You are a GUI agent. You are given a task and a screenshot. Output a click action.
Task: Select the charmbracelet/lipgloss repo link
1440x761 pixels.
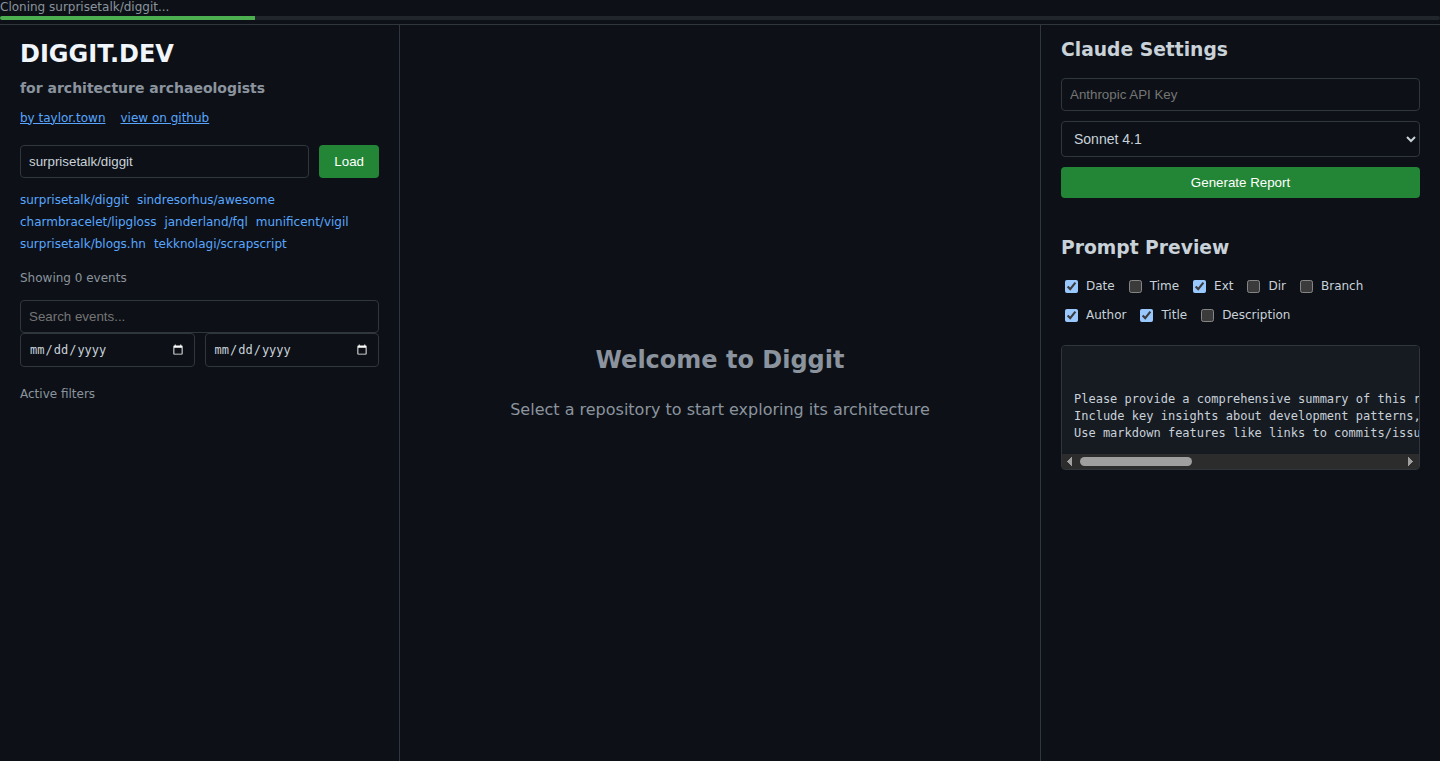pyautogui.click(x=88, y=222)
